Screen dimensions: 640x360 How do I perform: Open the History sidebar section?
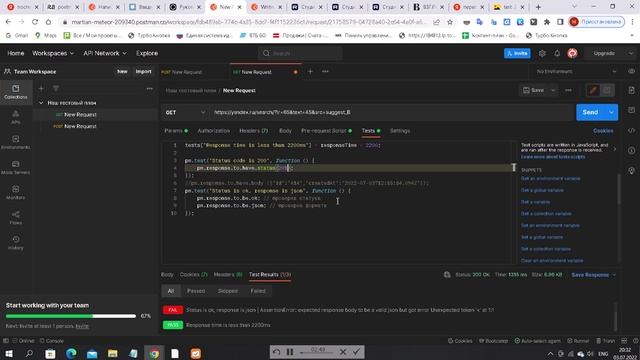(16, 242)
